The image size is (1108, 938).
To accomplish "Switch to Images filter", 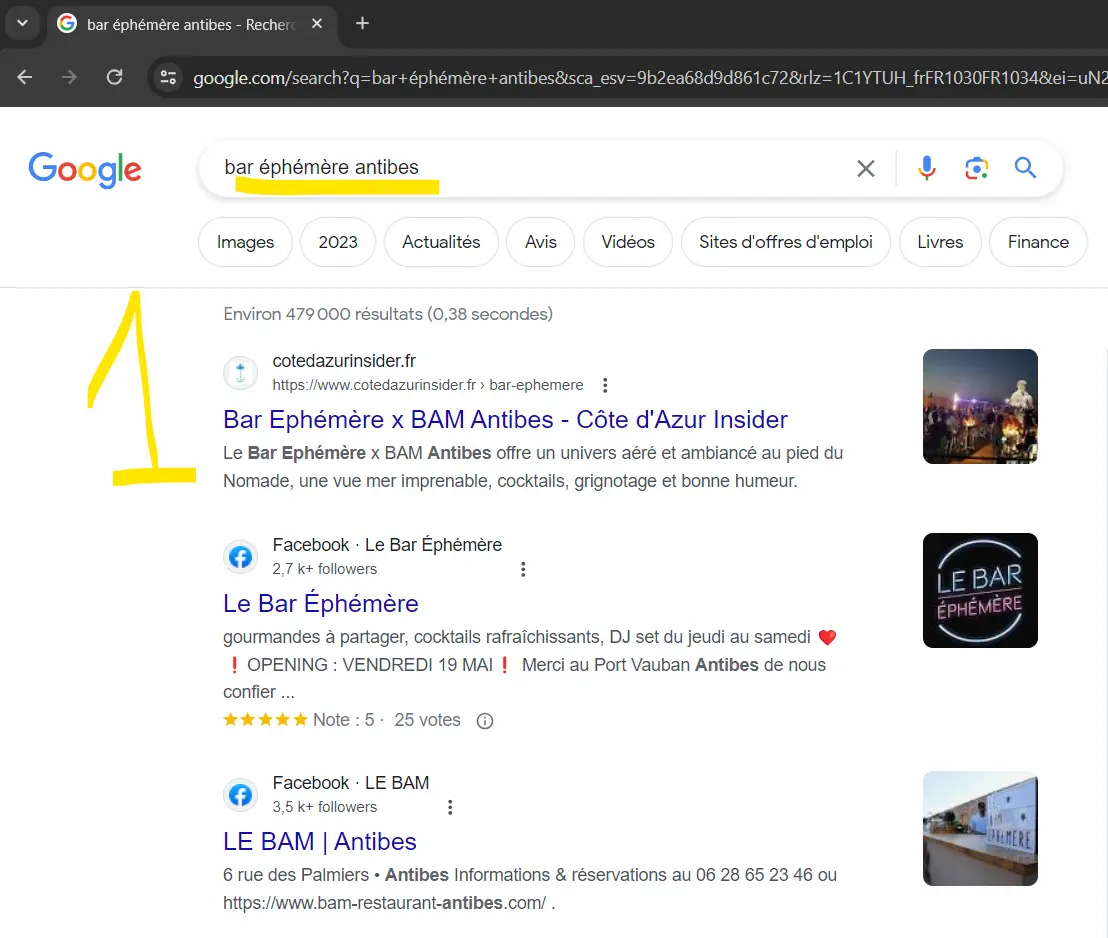I will [245, 242].
